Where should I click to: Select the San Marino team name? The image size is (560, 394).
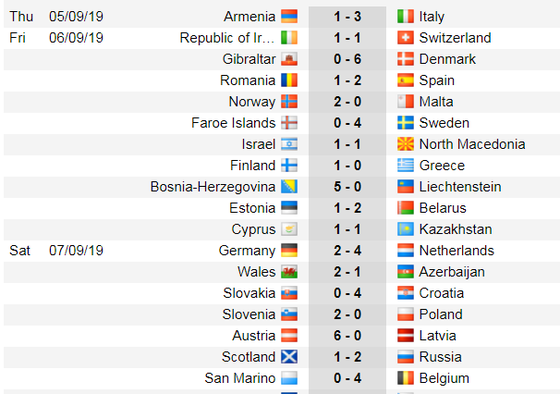(x=240, y=378)
